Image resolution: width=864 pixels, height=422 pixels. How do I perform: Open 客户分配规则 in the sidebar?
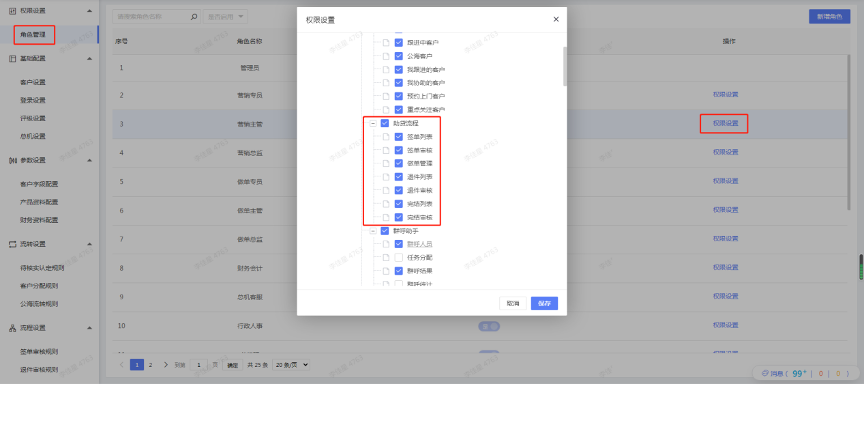39,286
